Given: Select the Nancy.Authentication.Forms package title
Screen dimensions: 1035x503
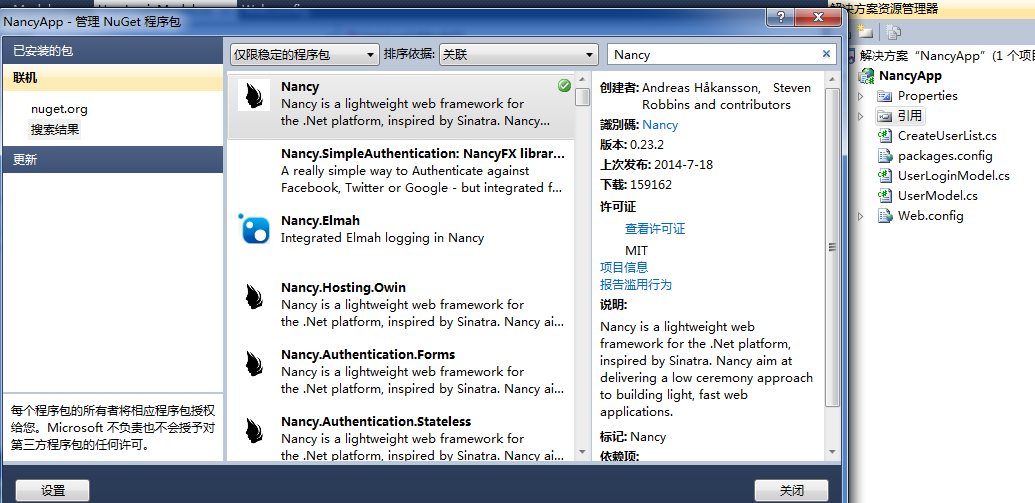Looking at the screenshot, I should click(368, 354).
